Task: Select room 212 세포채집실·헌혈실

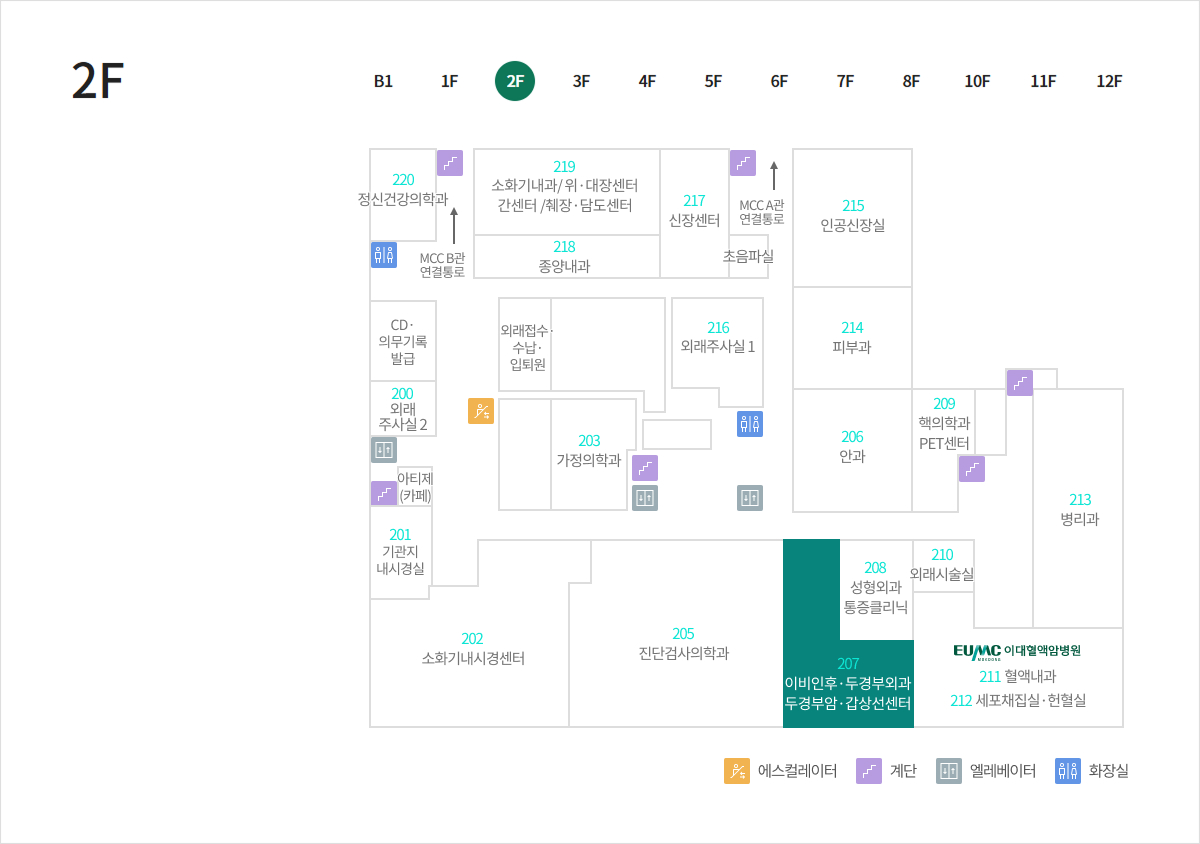Action: [1018, 701]
